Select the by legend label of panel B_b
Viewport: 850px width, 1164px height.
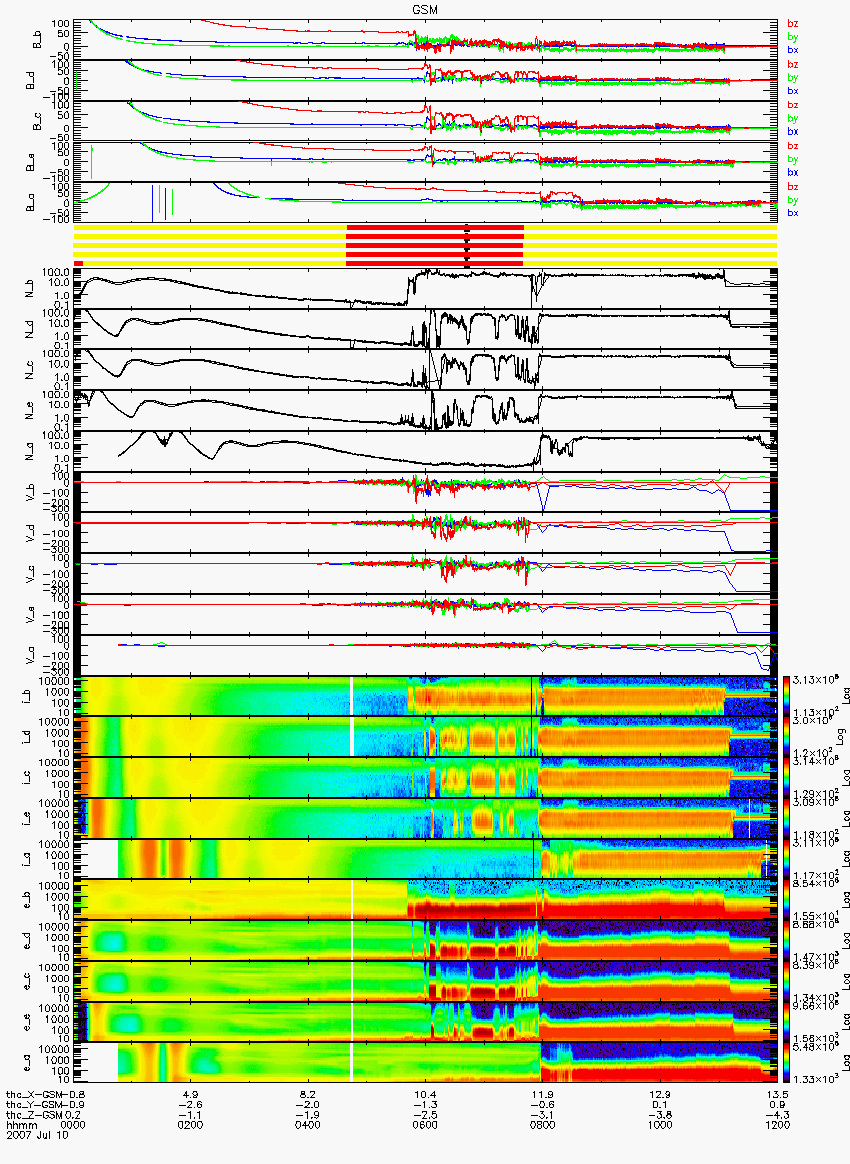point(792,36)
